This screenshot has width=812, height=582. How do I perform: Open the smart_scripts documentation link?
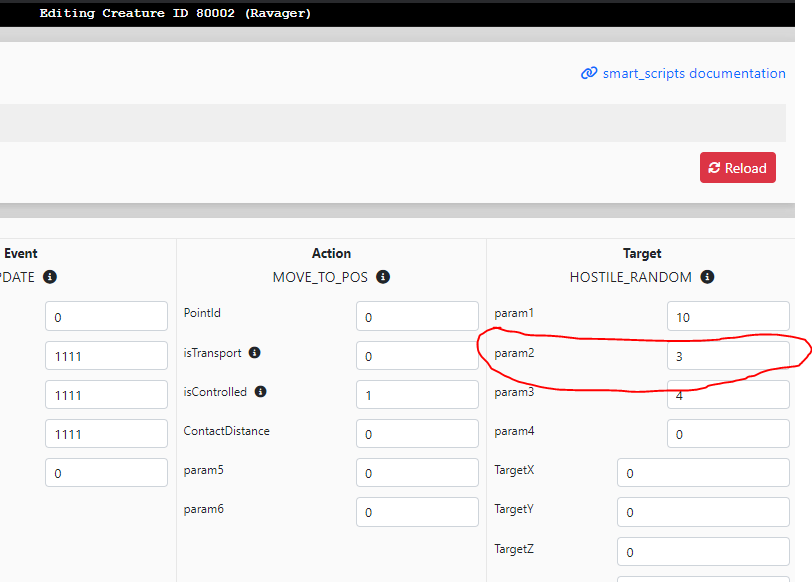click(694, 74)
